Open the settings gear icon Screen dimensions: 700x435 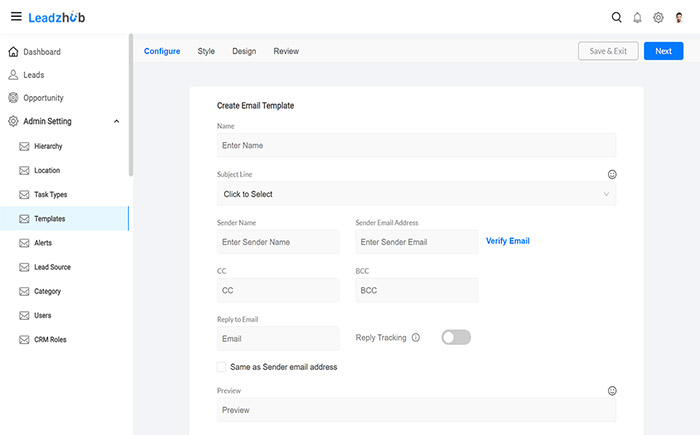[x=658, y=17]
